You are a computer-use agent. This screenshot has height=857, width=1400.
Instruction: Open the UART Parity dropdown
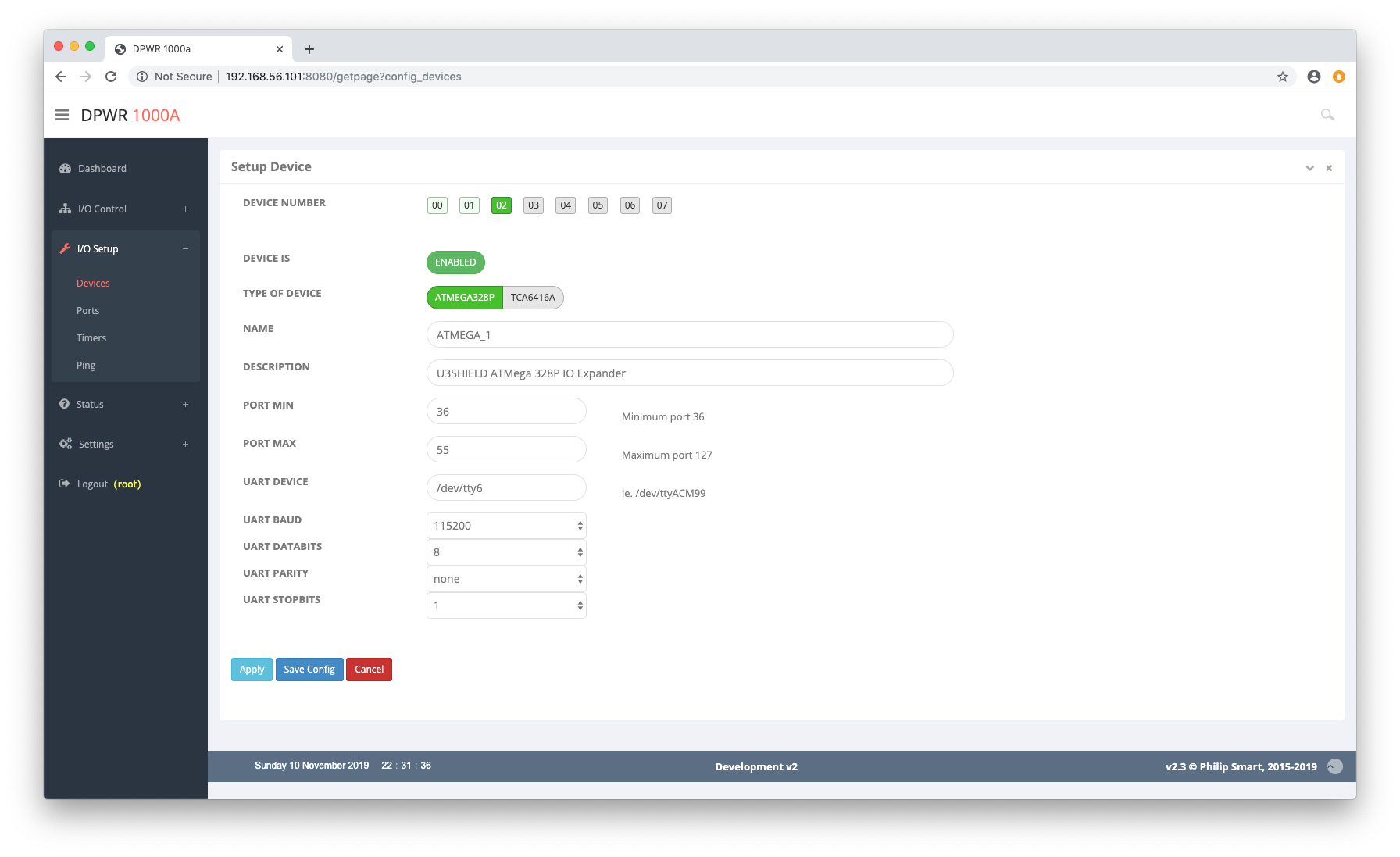[x=506, y=579]
